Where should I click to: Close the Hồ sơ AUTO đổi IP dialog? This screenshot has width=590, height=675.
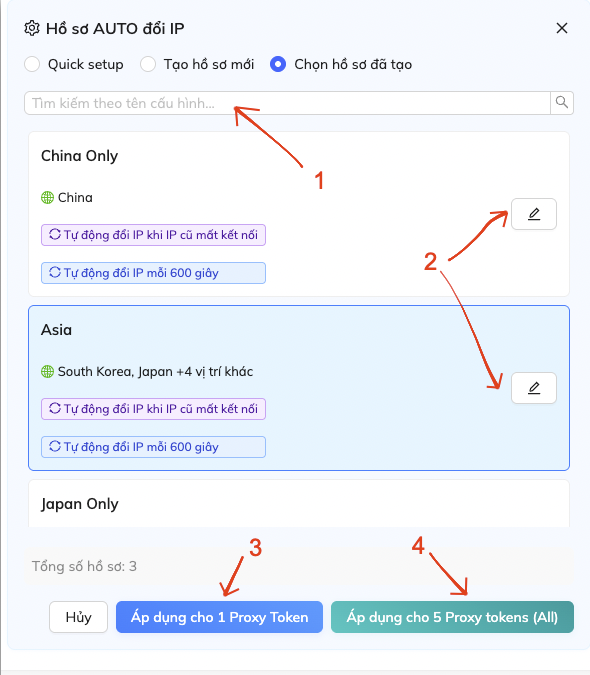pyautogui.click(x=562, y=28)
